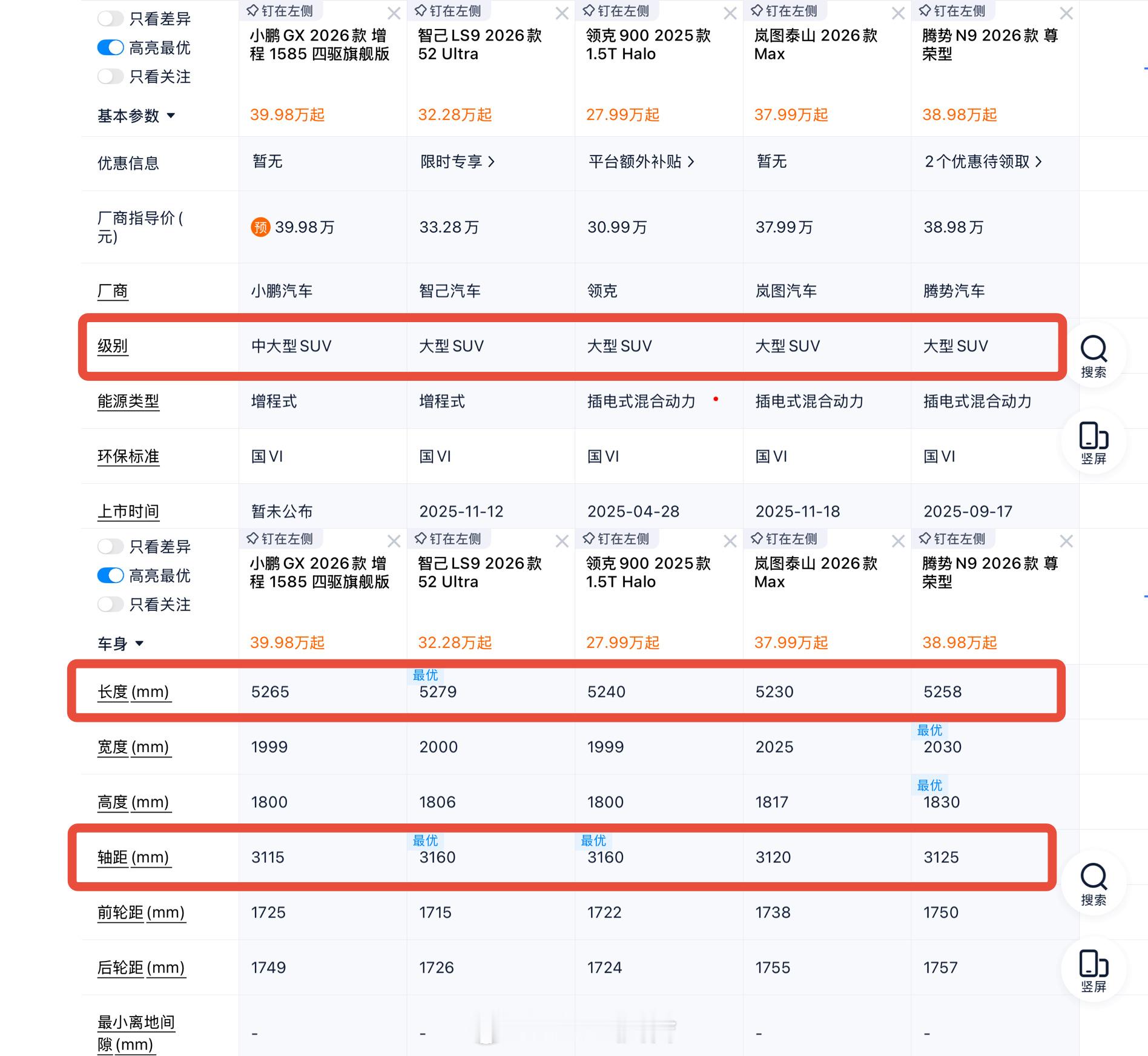Click the 厂商 parameter label
This screenshot has height=1056, width=1148.
(x=113, y=291)
